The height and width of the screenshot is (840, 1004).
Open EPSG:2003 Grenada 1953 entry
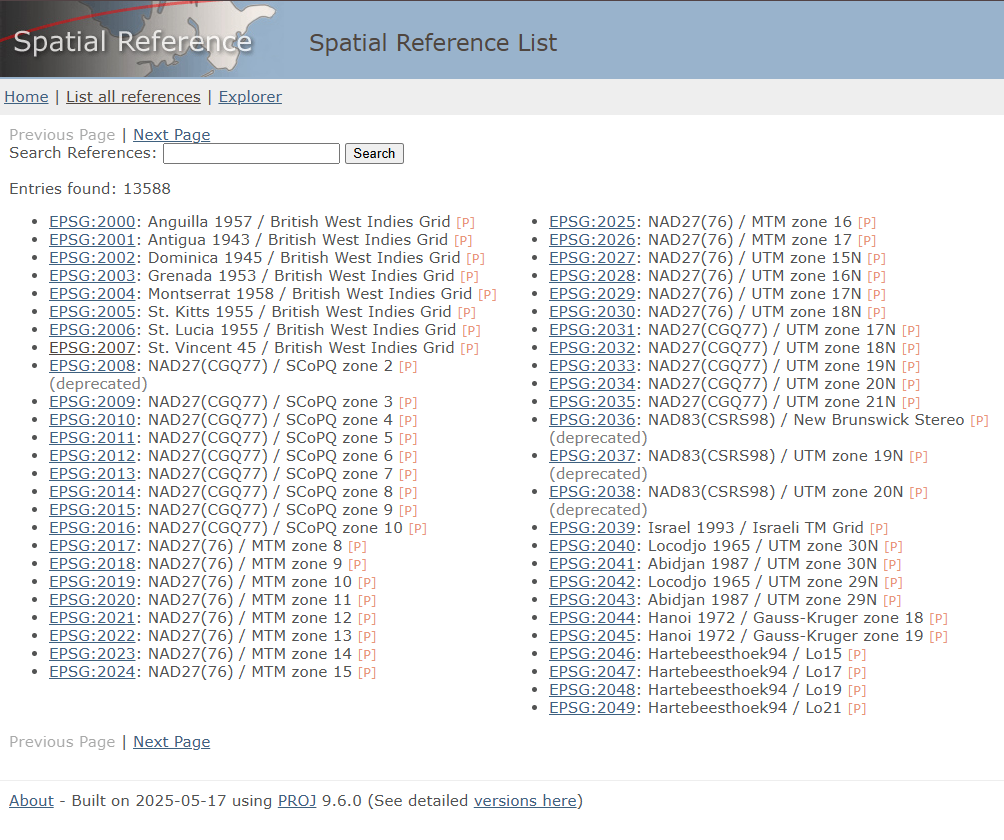92,276
